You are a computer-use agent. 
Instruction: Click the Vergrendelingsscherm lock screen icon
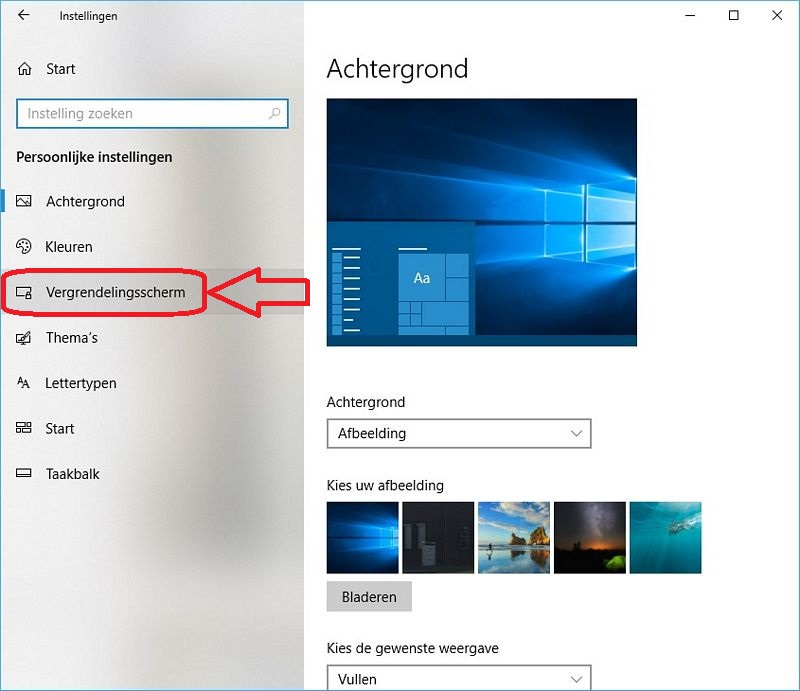click(23, 292)
